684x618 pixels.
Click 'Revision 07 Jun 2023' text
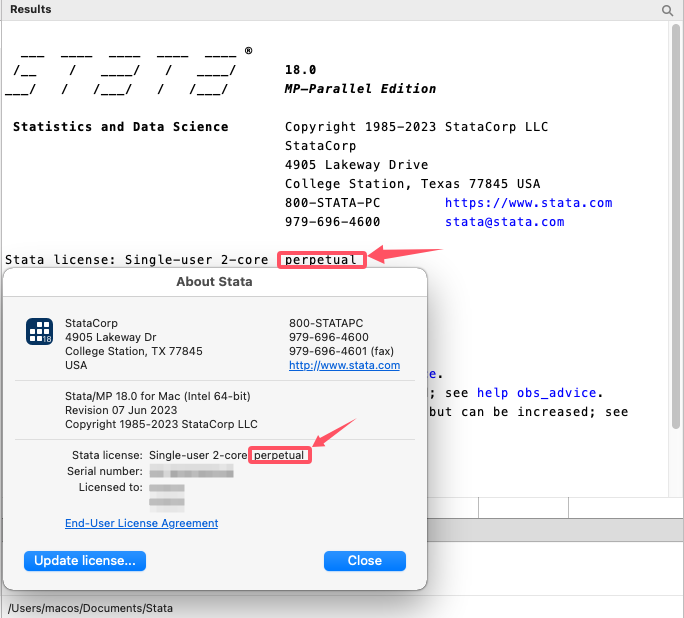point(121,410)
